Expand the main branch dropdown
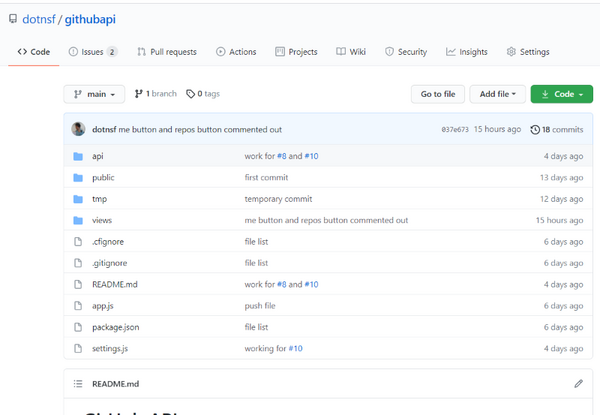The width and height of the screenshot is (600, 415). click(94, 94)
